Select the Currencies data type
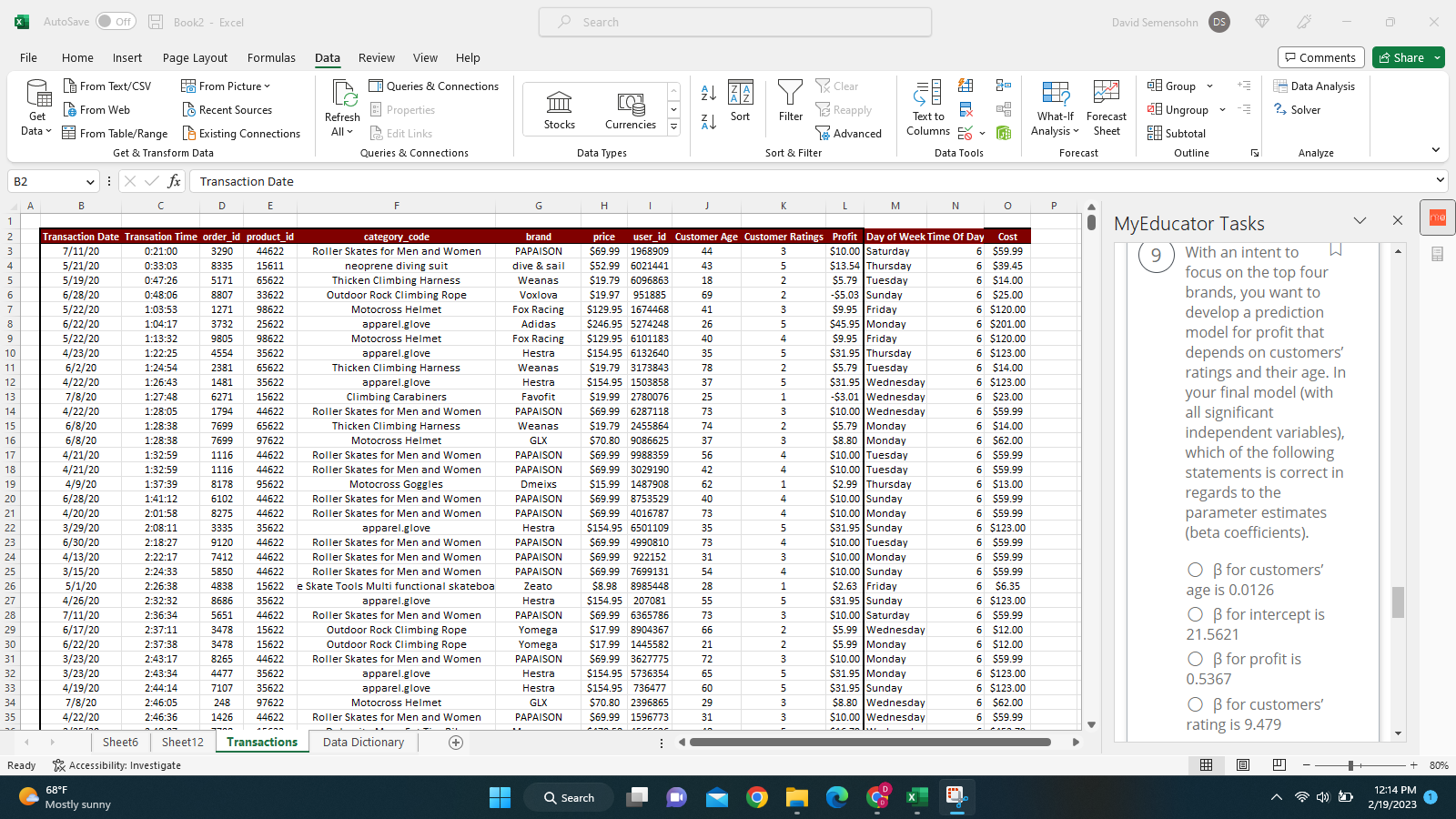Viewport: 1456px width, 819px height. coord(630,108)
